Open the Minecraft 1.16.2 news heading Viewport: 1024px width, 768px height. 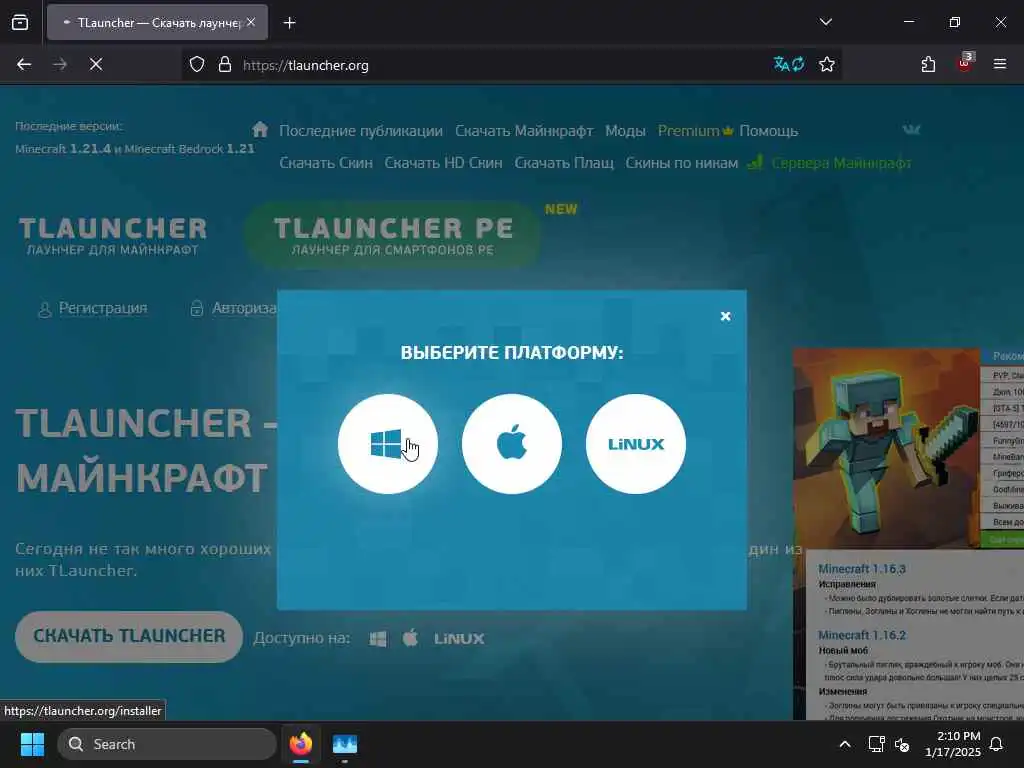point(862,635)
